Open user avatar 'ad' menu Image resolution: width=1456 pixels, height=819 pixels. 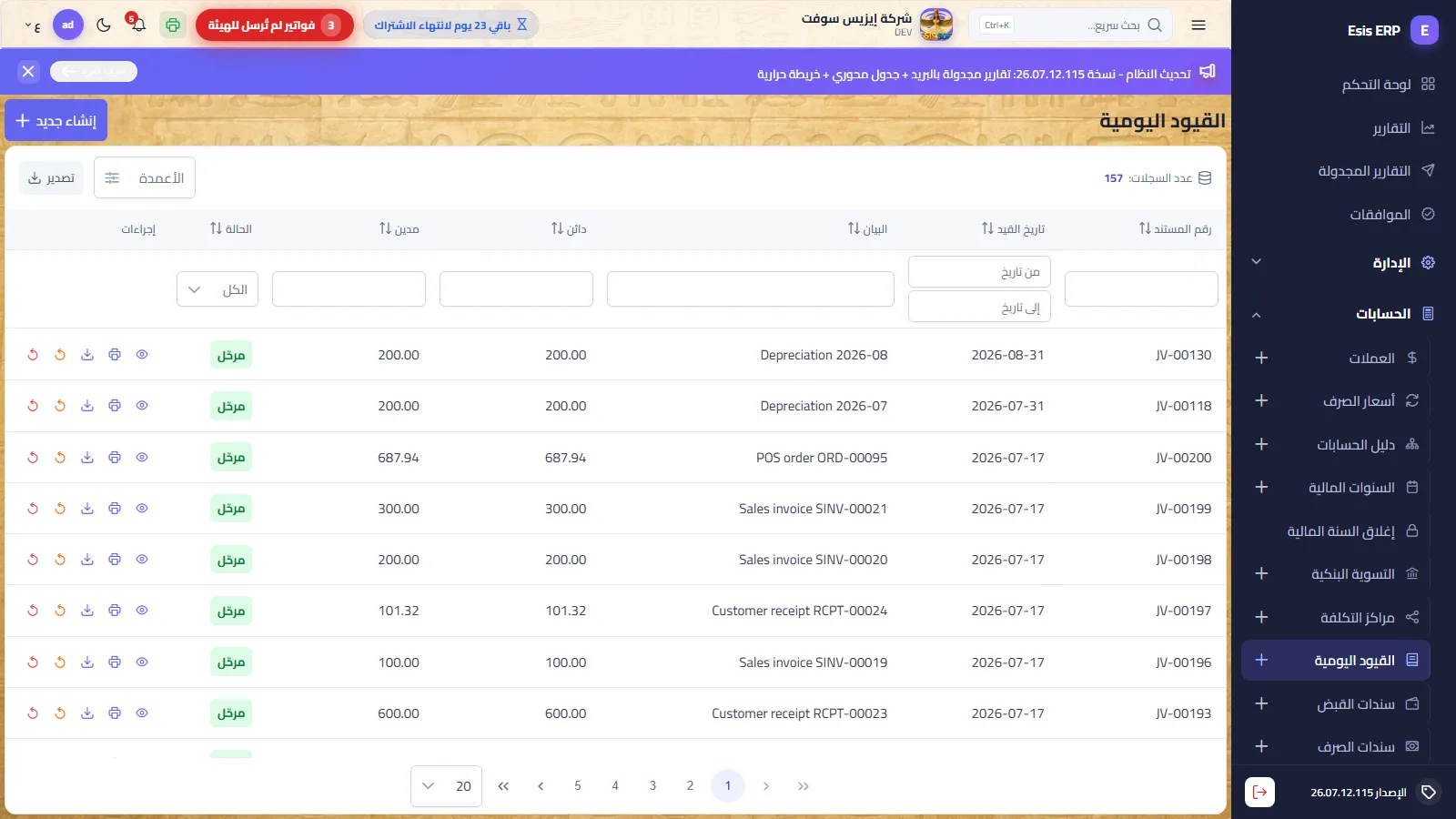pyautogui.click(x=68, y=25)
